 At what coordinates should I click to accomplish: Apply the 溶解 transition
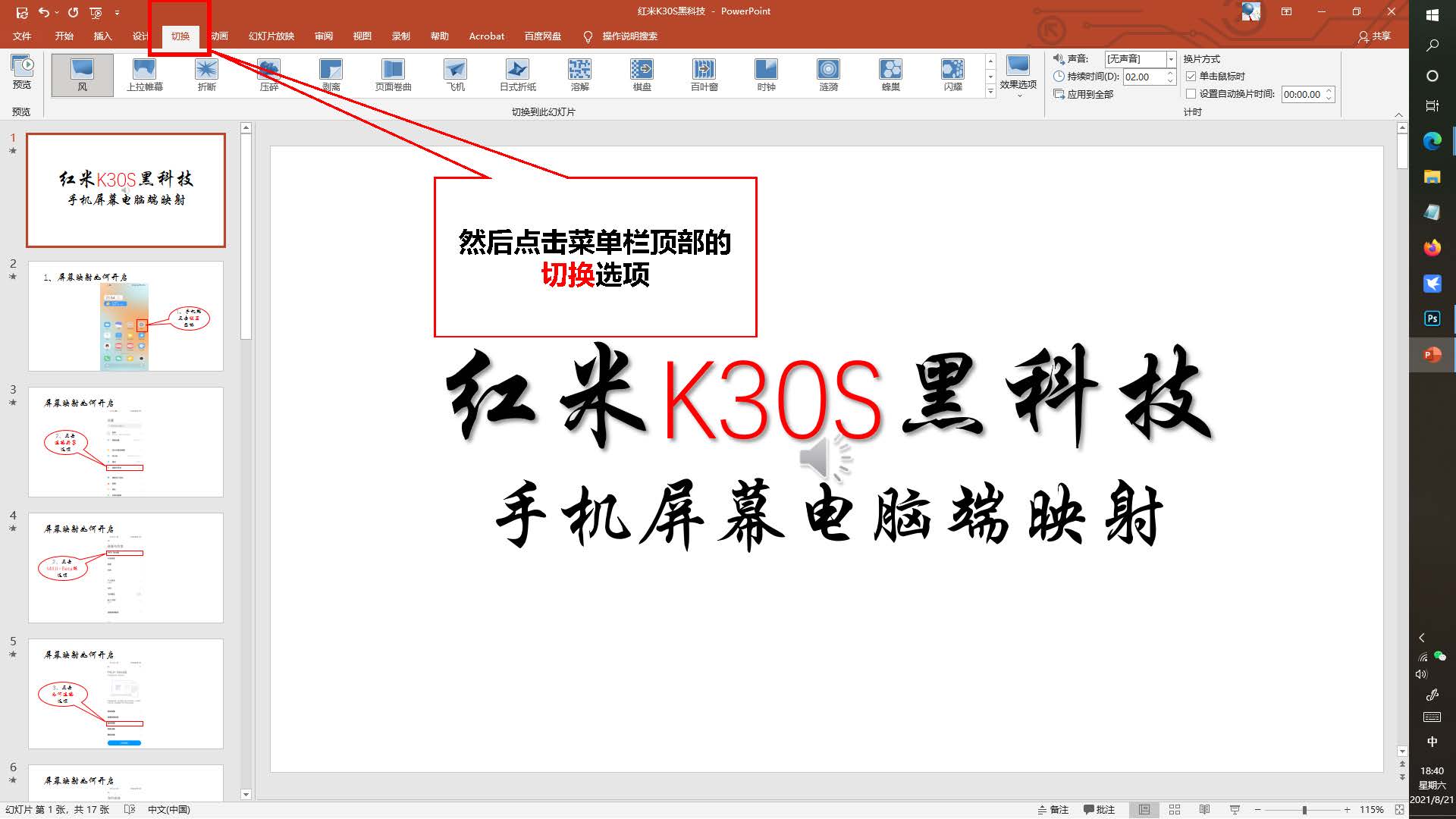[579, 75]
